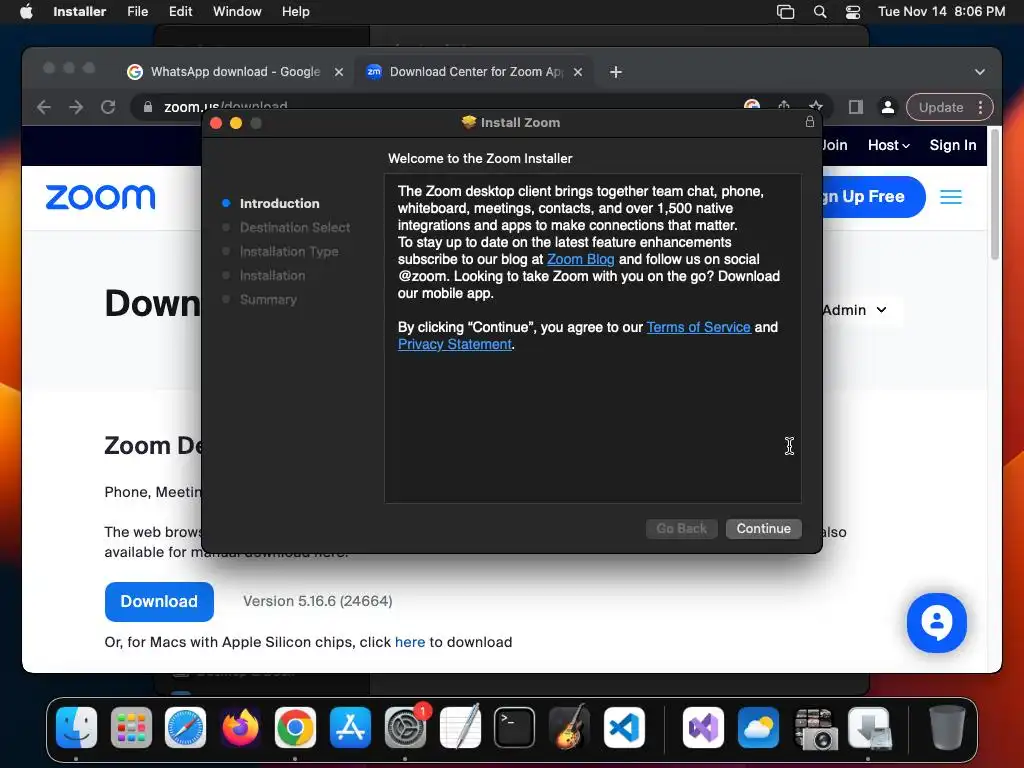Click the 'here' Apple Silicon download link
Image resolution: width=1024 pixels, height=768 pixels.
click(x=409, y=642)
